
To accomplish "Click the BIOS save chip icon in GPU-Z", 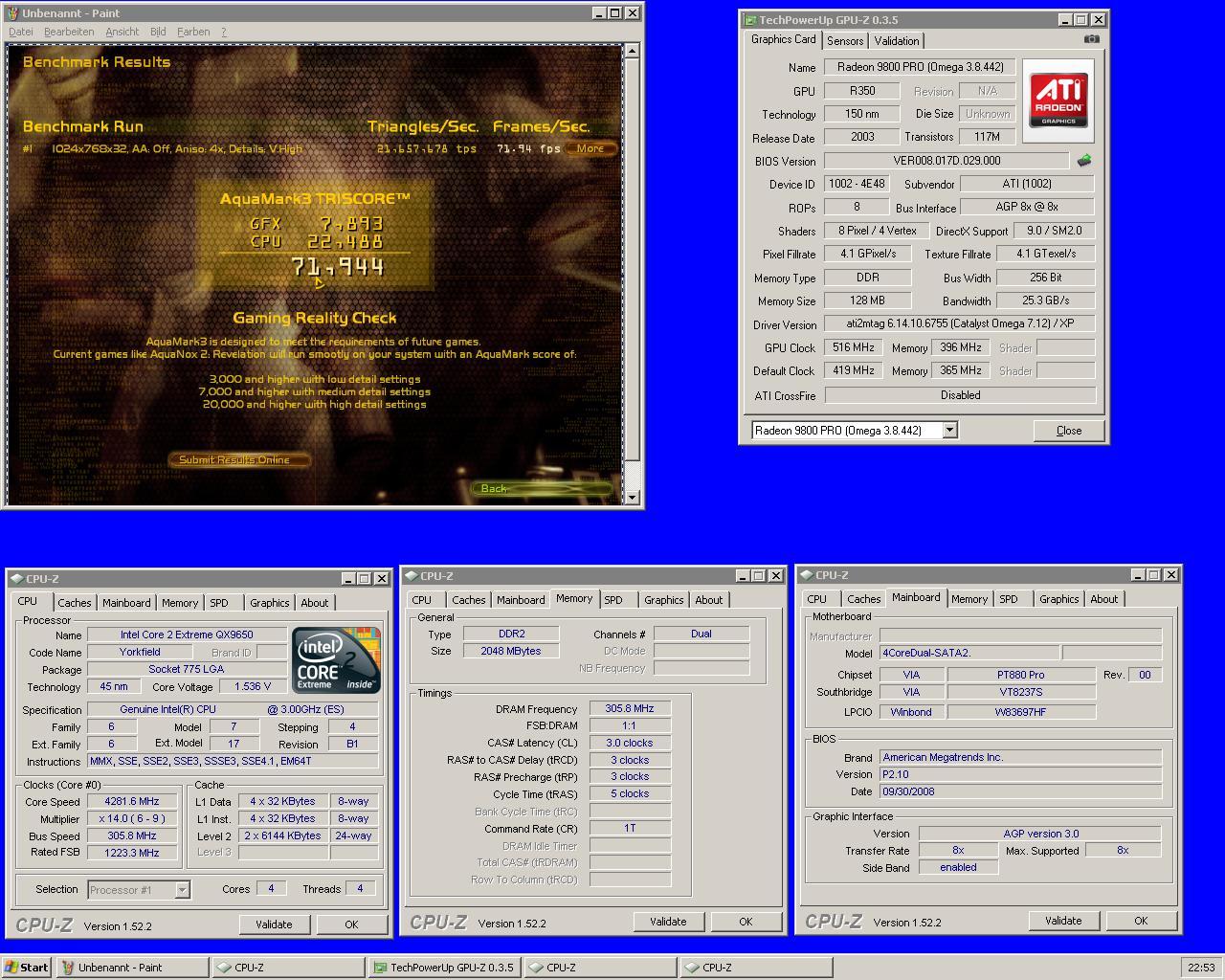I will [x=1083, y=161].
